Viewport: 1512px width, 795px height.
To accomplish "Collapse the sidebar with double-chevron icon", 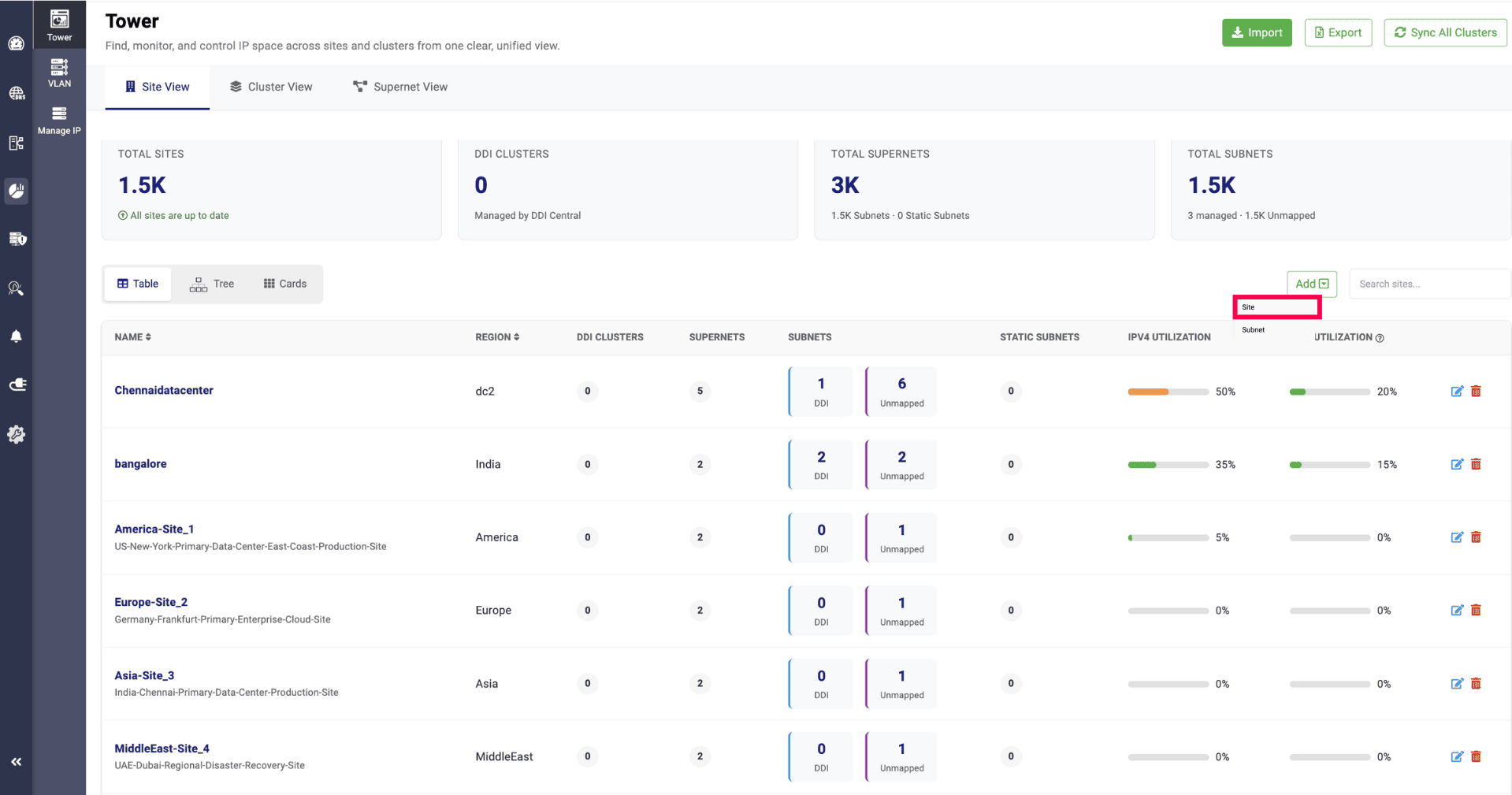I will click(x=16, y=762).
